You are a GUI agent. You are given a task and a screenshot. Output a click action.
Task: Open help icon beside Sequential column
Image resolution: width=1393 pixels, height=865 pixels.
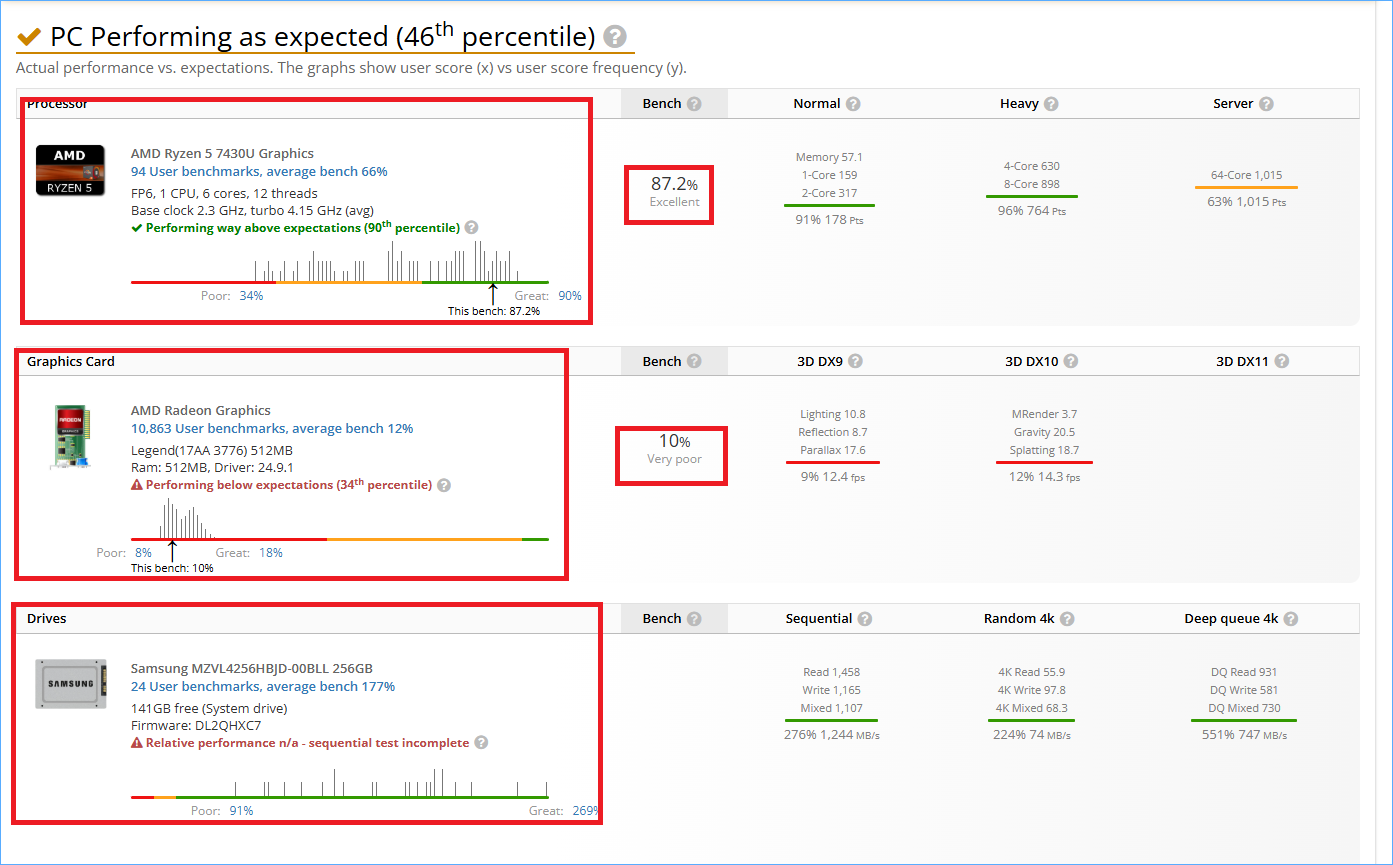point(865,619)
